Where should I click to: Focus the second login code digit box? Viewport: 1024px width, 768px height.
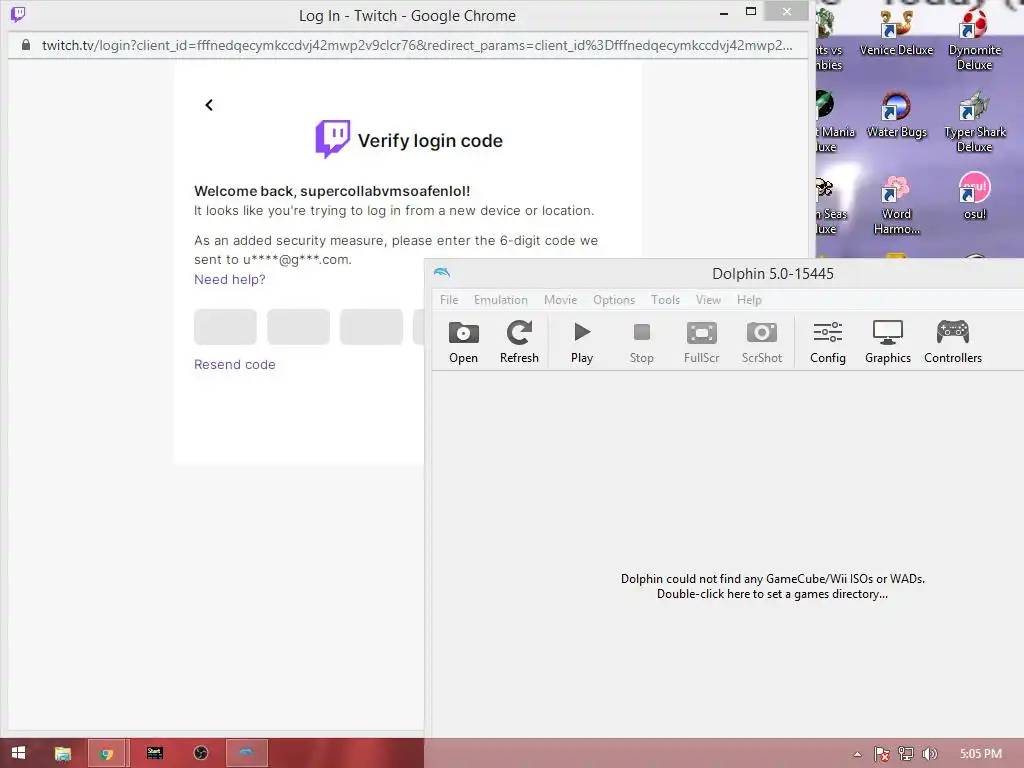298,327
